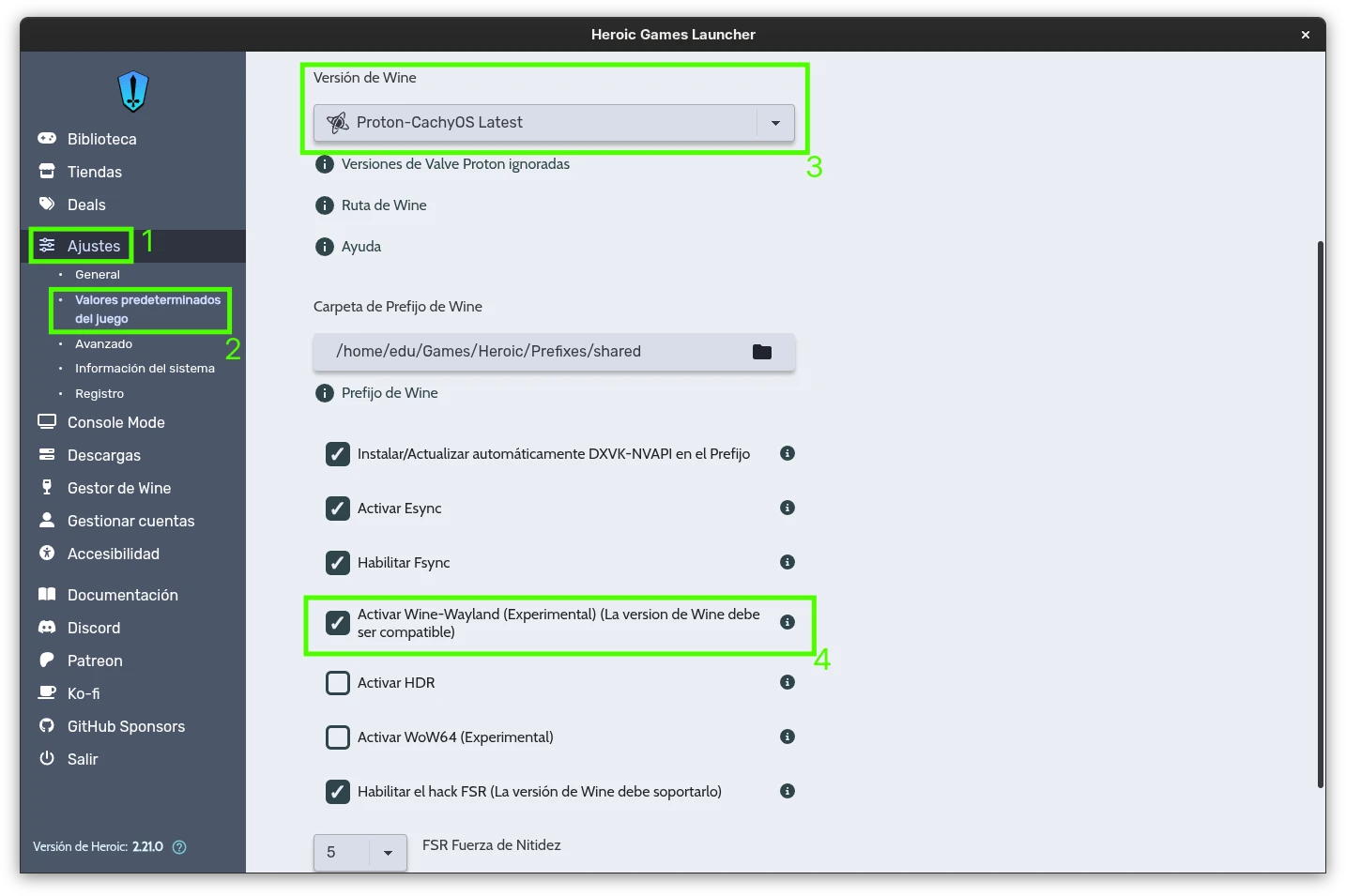Toggle Habilitar Fsync checkbox
Image resolution: width=1346 pixels, height=896 pixels.
(338, 563)
